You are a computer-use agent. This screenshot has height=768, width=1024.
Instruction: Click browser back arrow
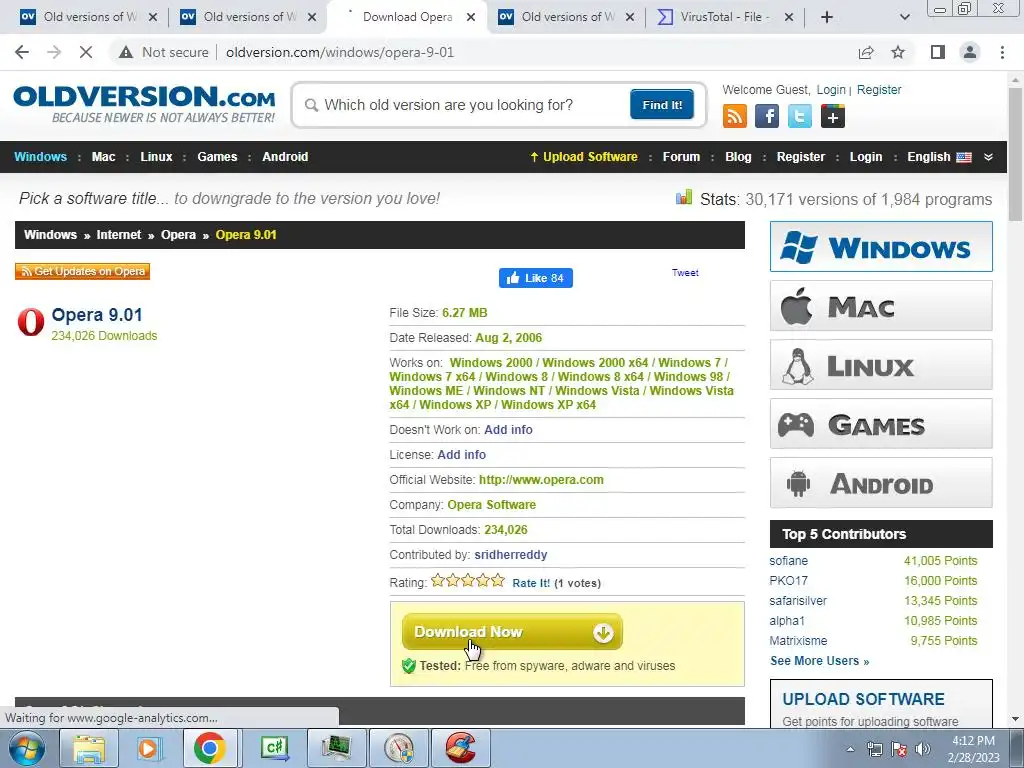pos(22,52)
